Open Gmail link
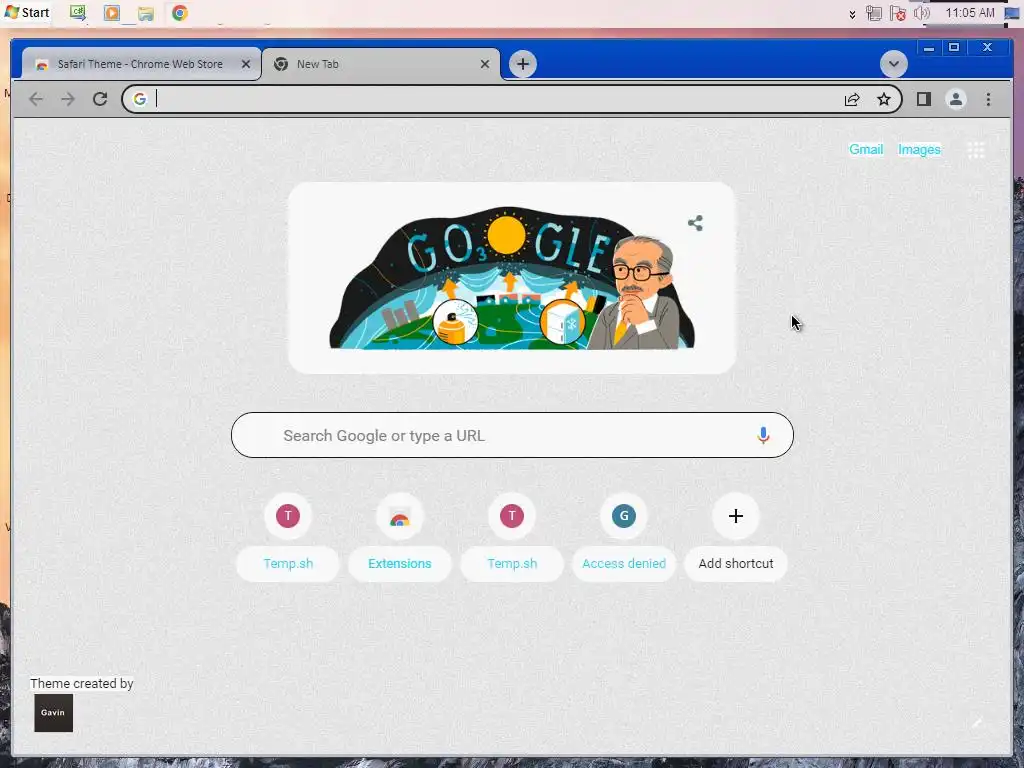1024x768 pixels. tap(866, 150)
